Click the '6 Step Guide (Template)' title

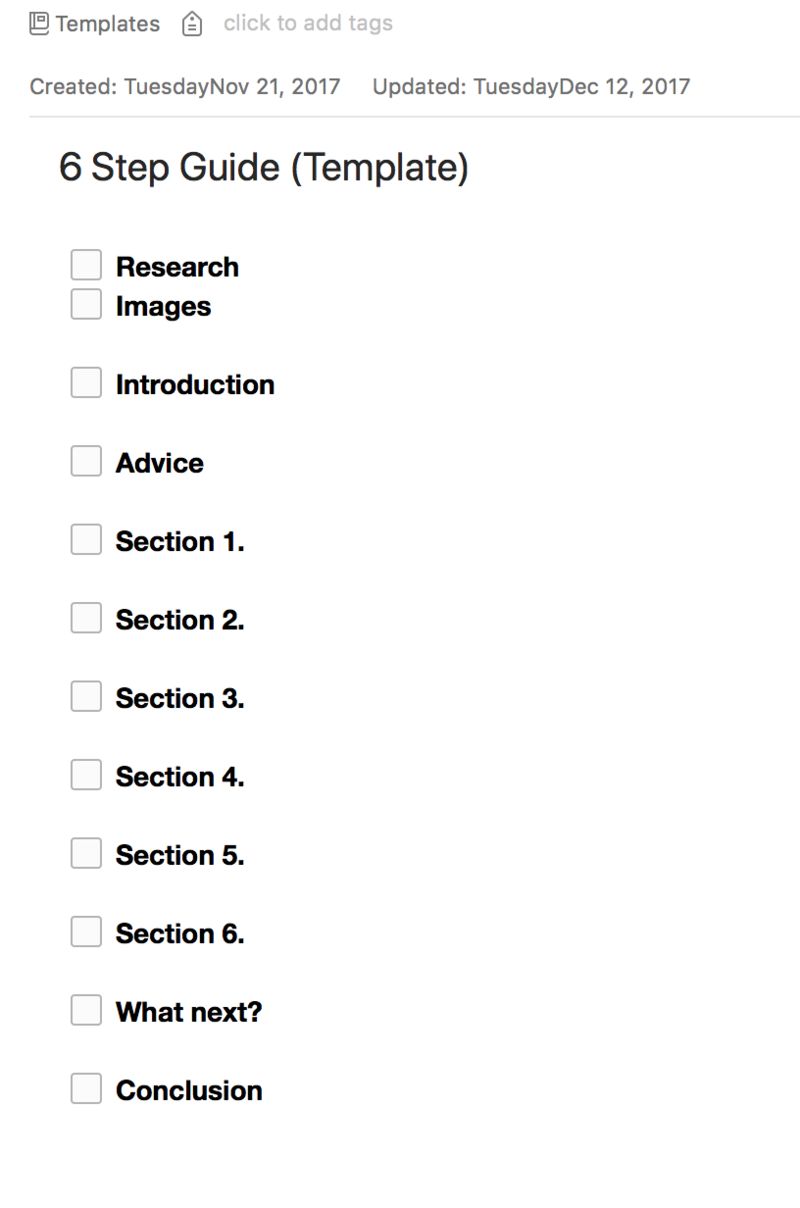pyautogui.click(x=264, y=167)
